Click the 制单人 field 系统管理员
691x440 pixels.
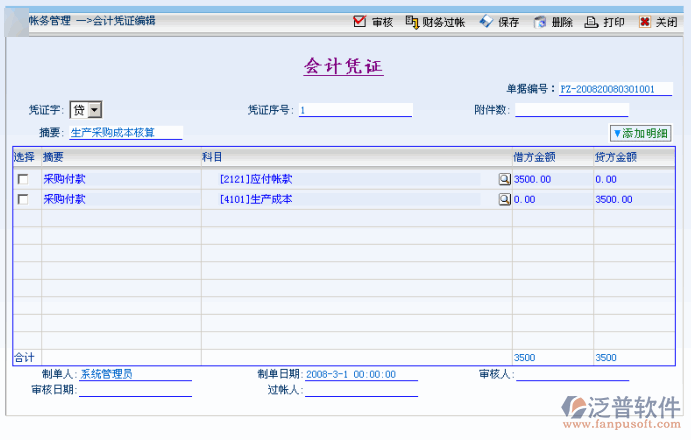[x=134, y=375]
